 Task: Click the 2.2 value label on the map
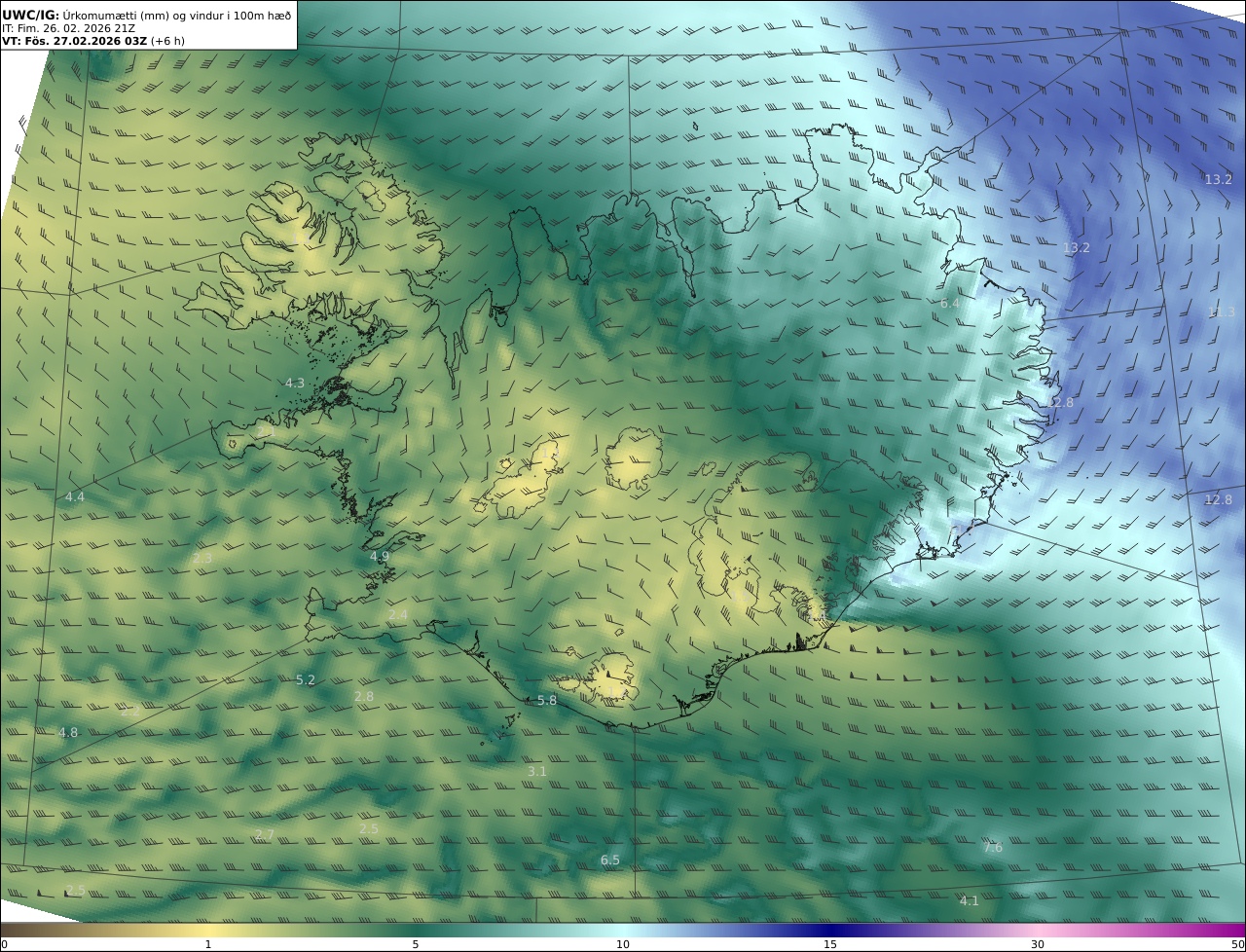click(x=129, y=712)
